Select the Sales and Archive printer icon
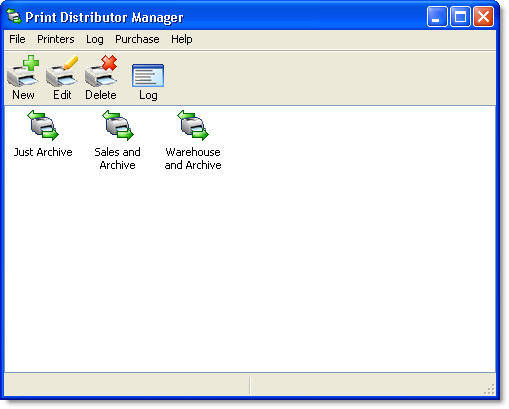The height and width of the screenshot is (409, 509). click(x=118, y=125)
